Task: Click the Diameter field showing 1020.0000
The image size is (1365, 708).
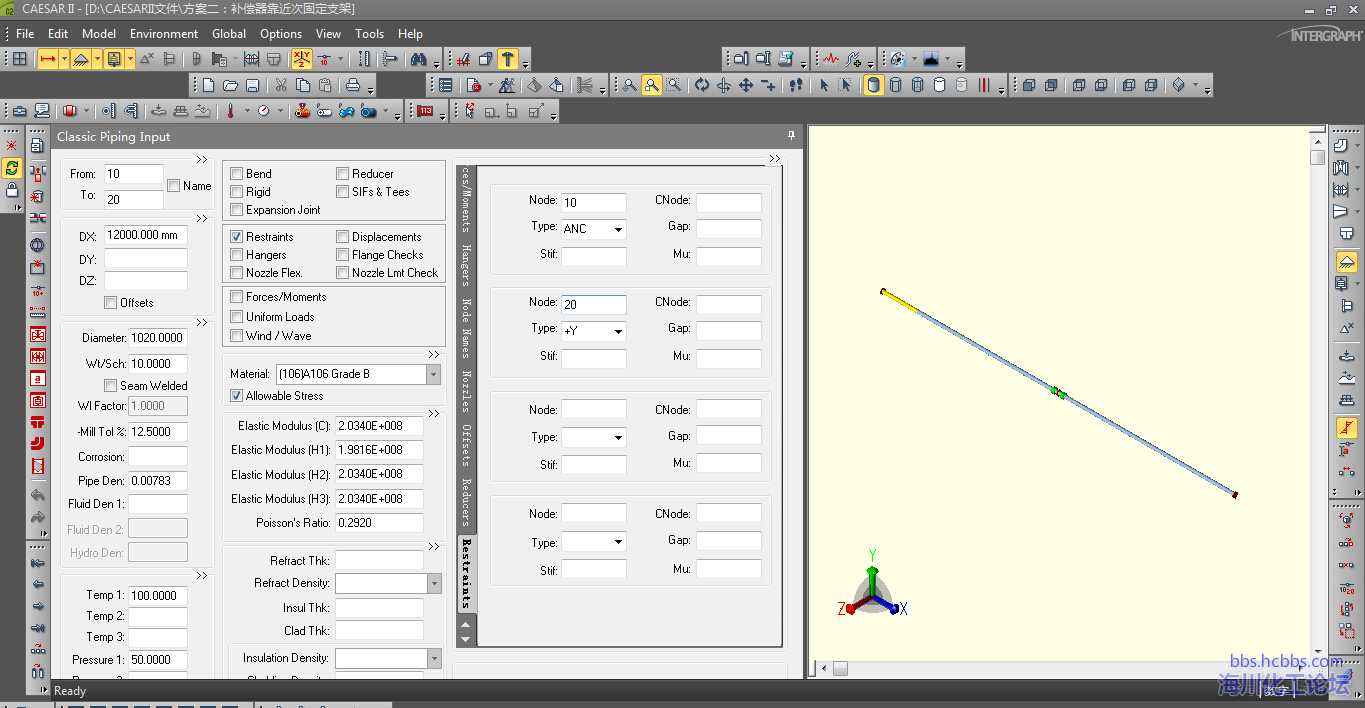Action: (x=158, y=338)
